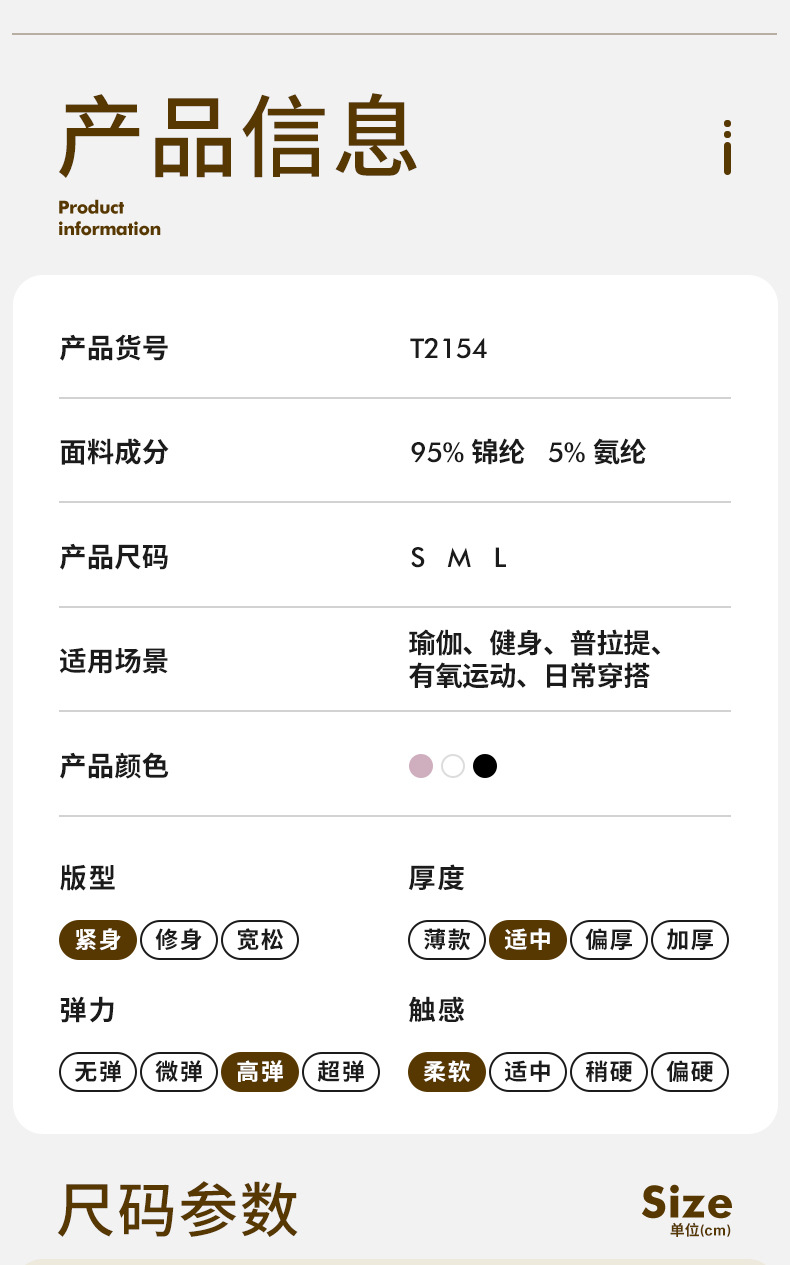Click the vertical info icon beside the title

tap(727, 148)
